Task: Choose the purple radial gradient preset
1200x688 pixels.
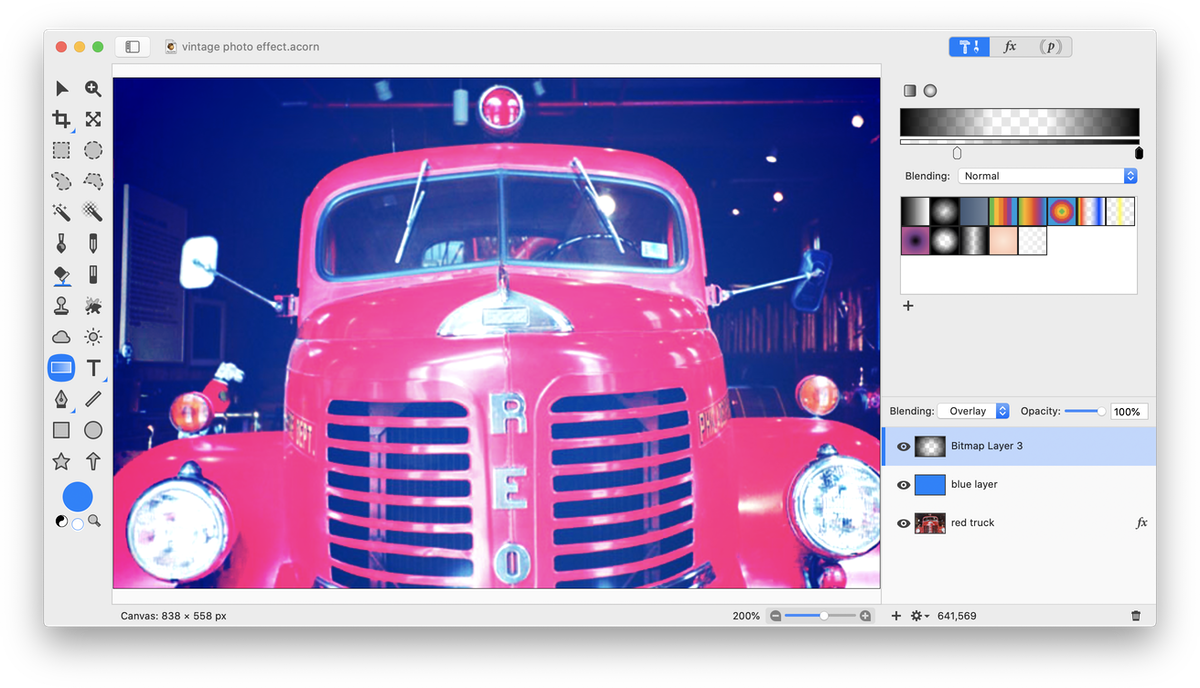Action: tap(915, 241)
